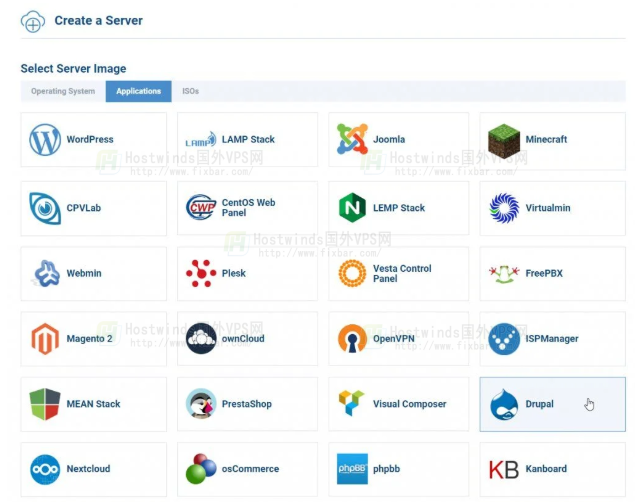Select the LAMP Stack label

248,139
